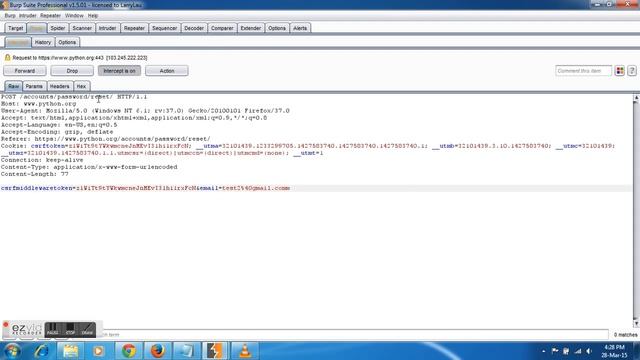This screenshot has height=360, width=640.
Task: Switch to the Hex request view
Action: click(x=81, y=86)
